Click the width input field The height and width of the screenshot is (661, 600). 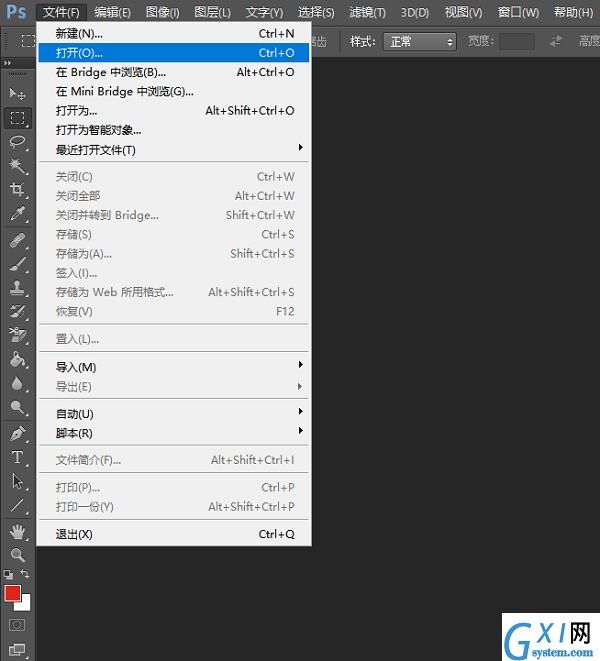[517, 41]
